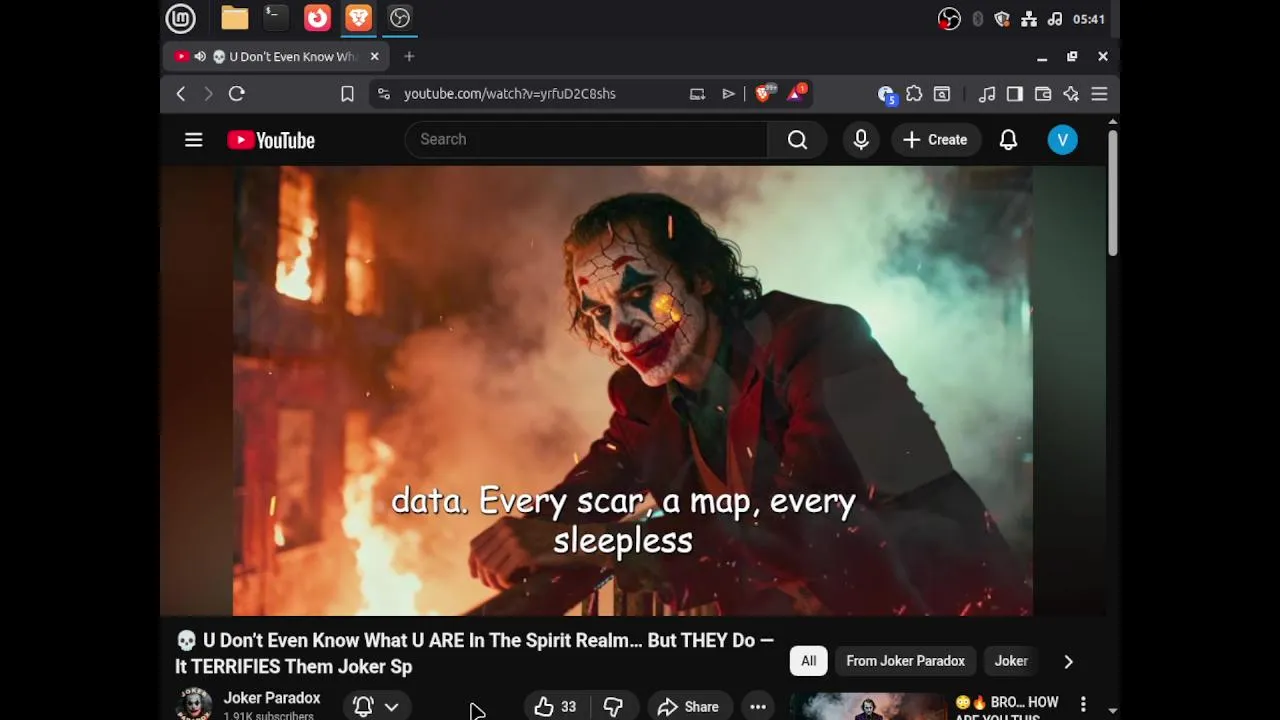Select the 'All' filter chip
This screenshot has width=1280, height=720.
click(x=808, y=661)
